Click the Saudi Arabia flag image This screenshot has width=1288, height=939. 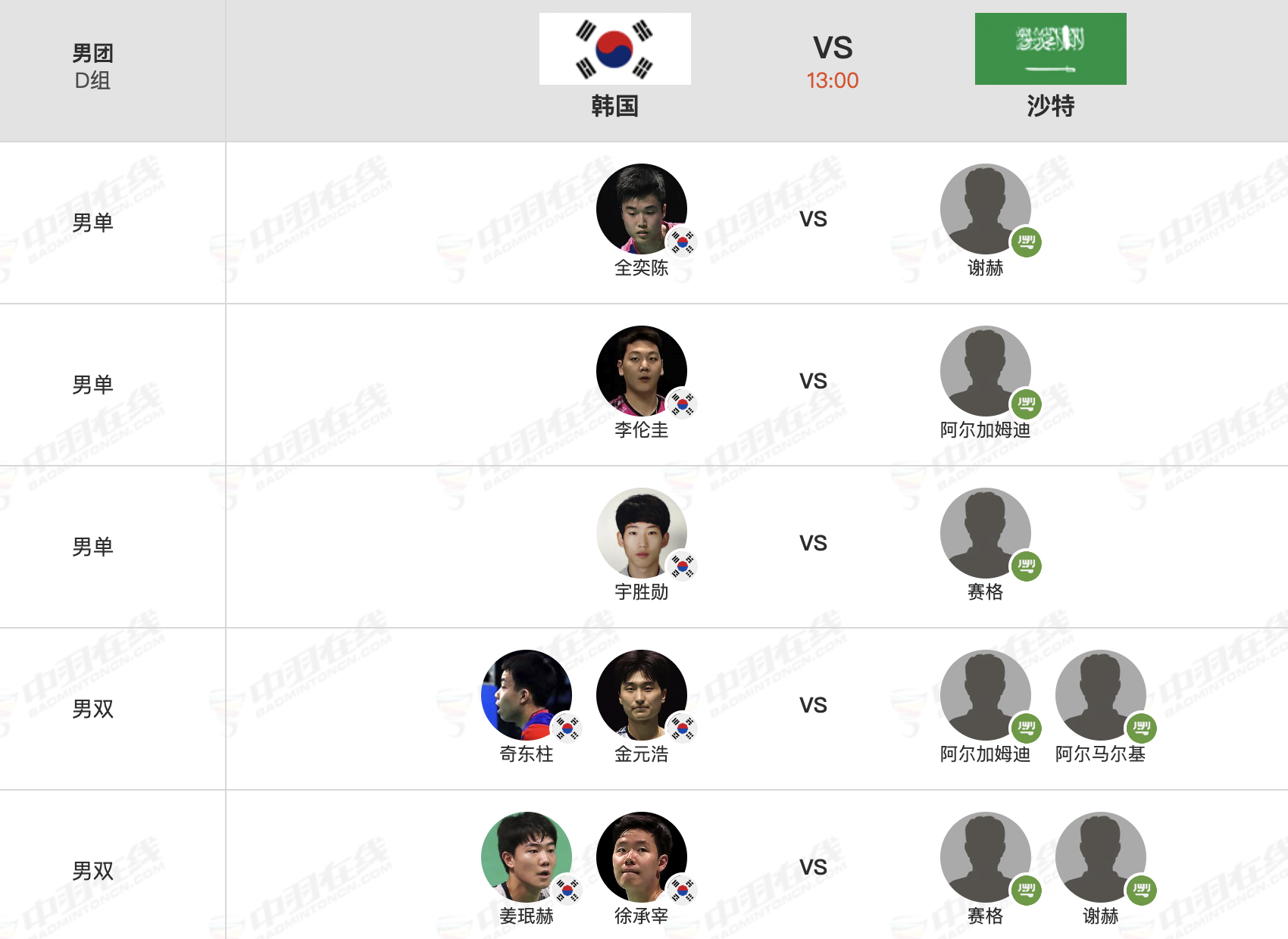click(1050, 48)
